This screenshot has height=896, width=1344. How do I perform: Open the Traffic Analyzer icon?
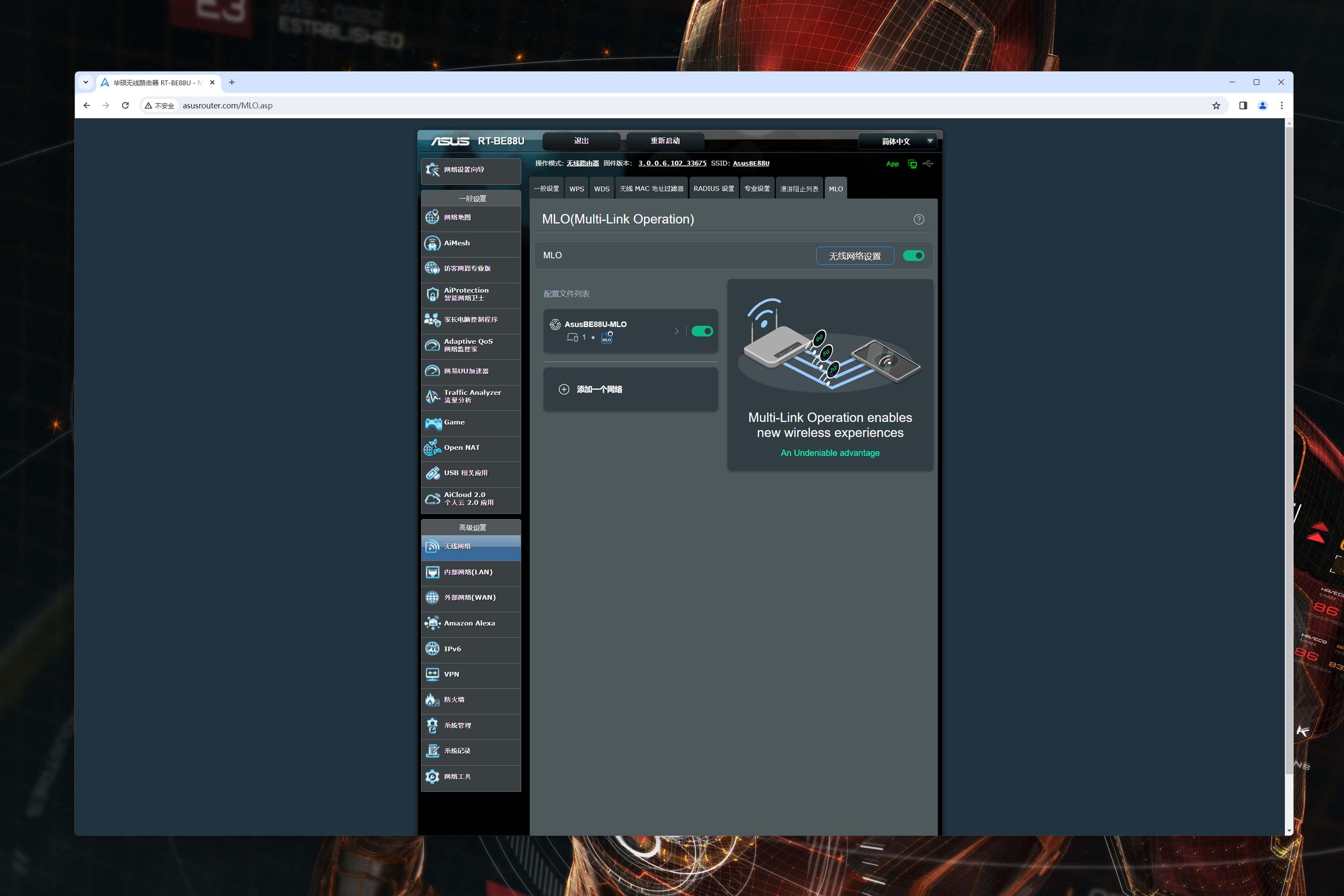coord(433,396)
